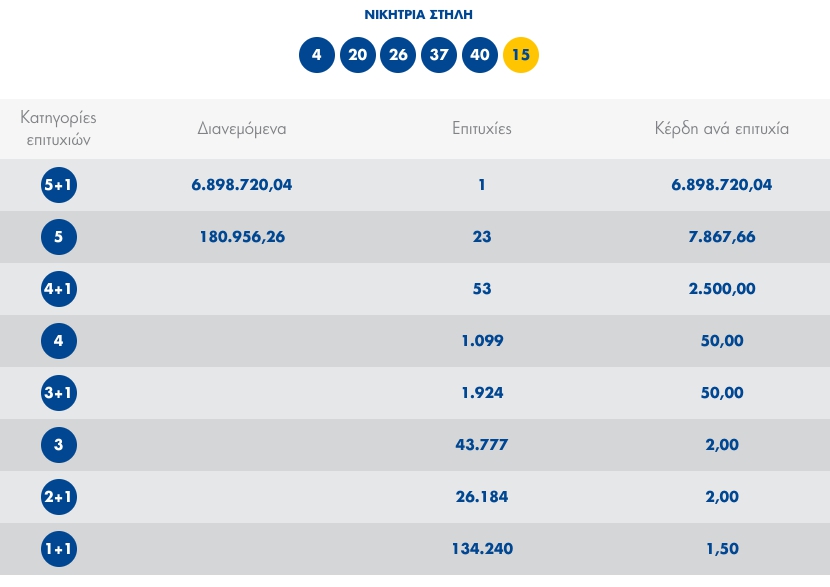Click the Κέρδη ανά επιτυχία column header

click(721, 129)
